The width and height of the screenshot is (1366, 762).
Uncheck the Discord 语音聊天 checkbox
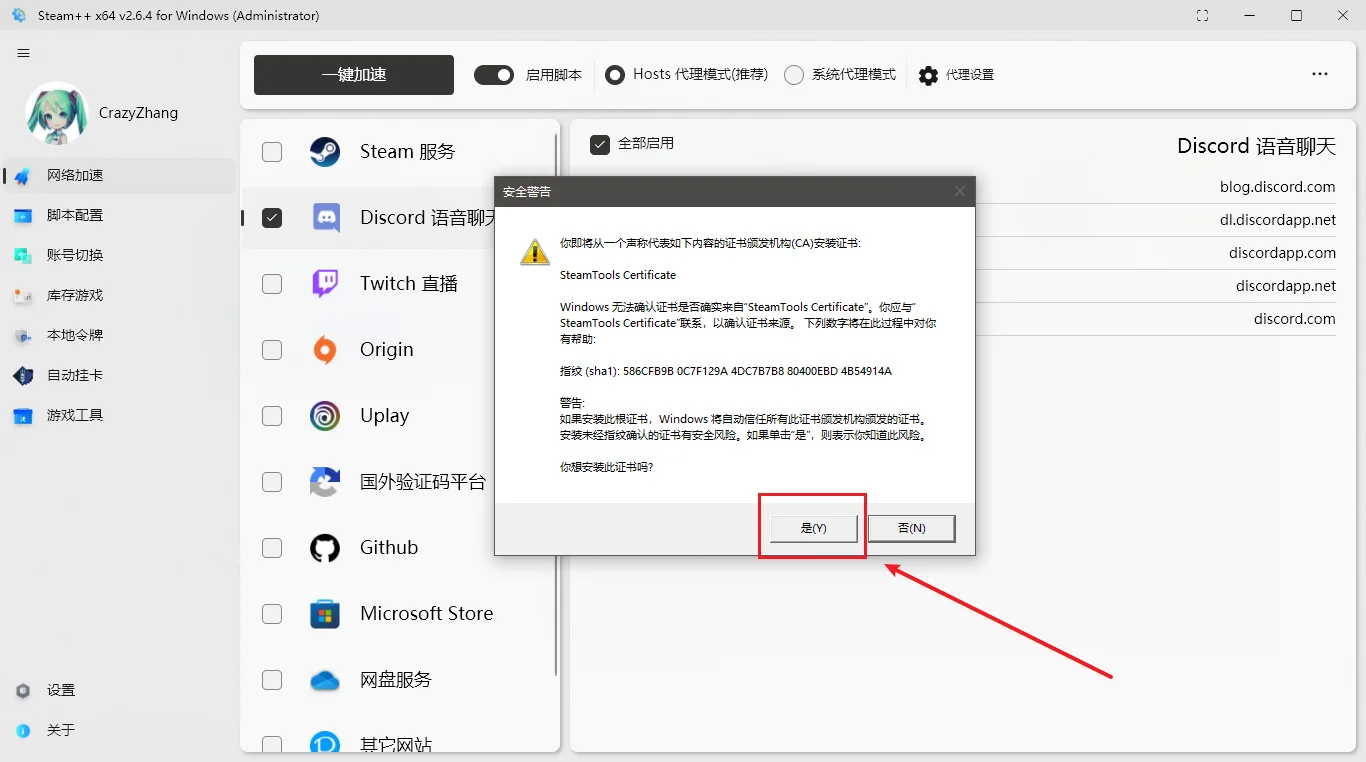(272, 218)
